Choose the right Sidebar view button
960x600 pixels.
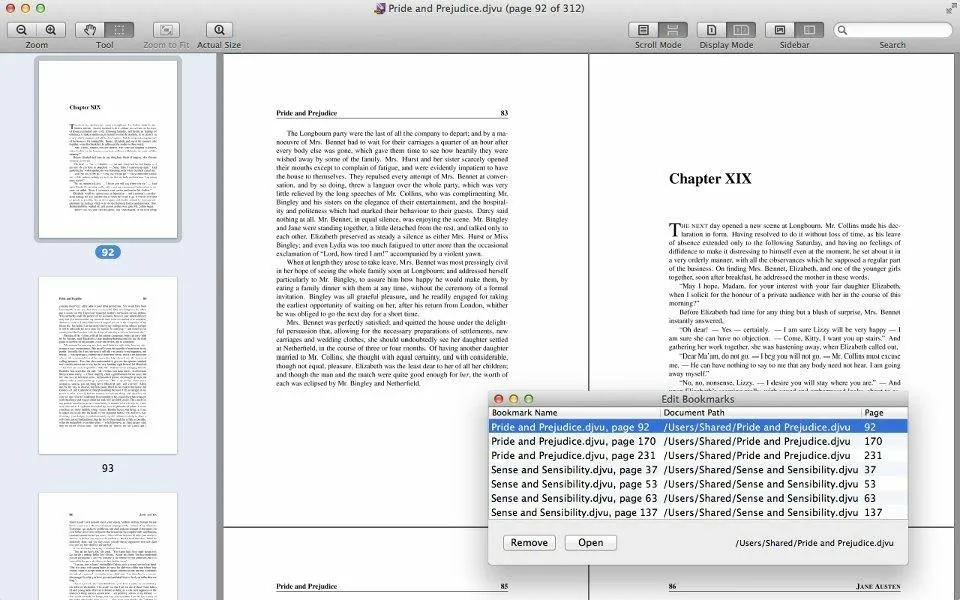[810, 31]
